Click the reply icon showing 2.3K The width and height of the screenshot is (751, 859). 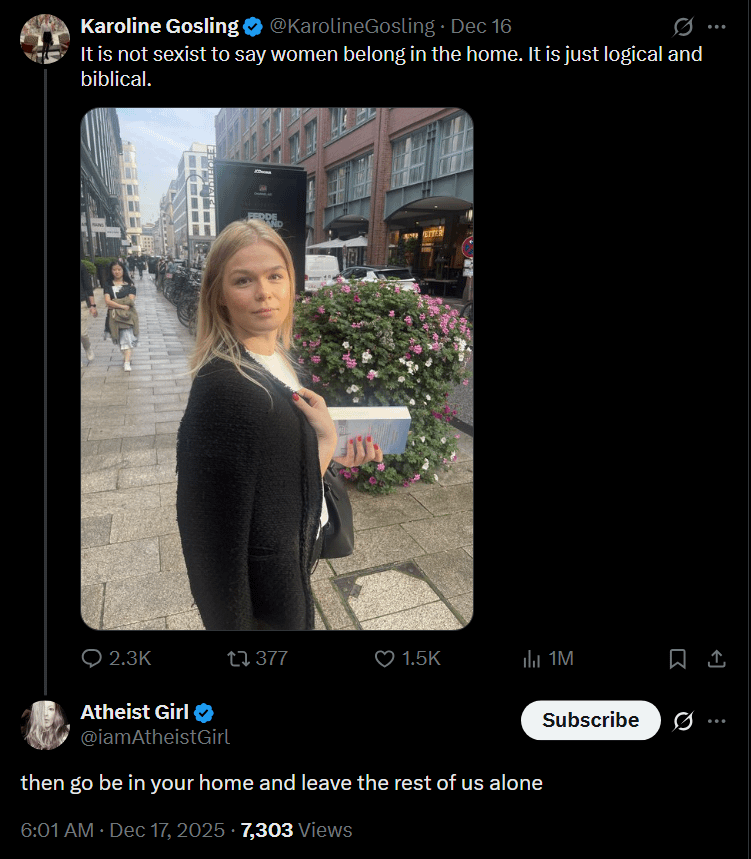tap(91, 658)
